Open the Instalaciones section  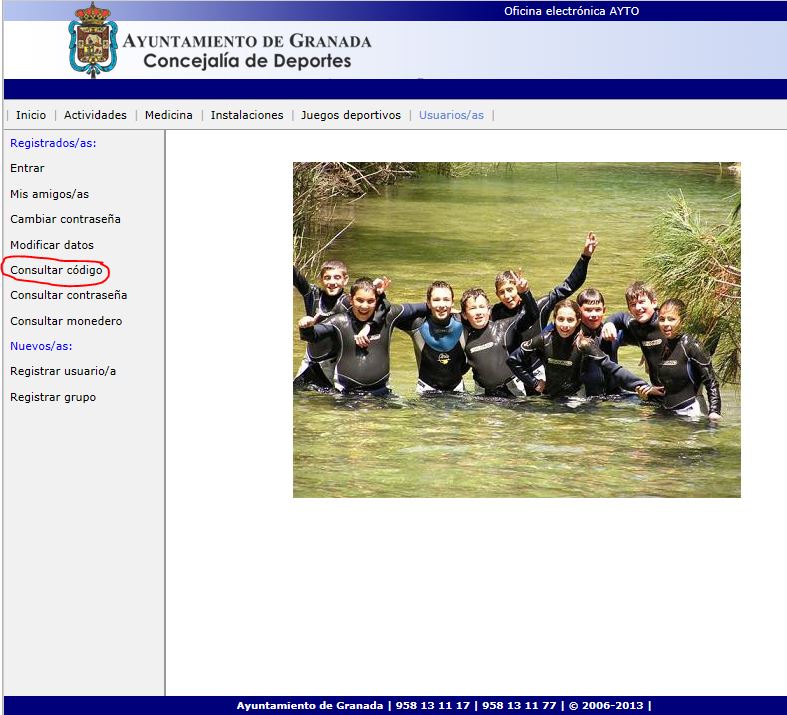247,115
